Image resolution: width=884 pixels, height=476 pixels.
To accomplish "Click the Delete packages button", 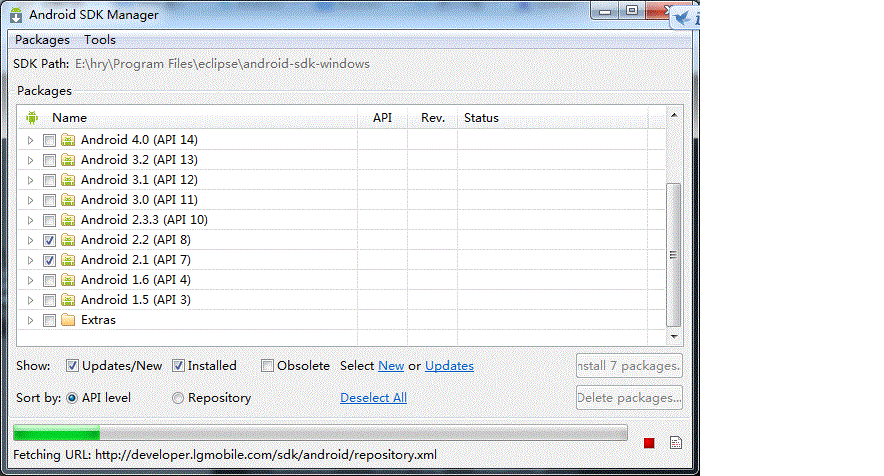I will (629, 398).
